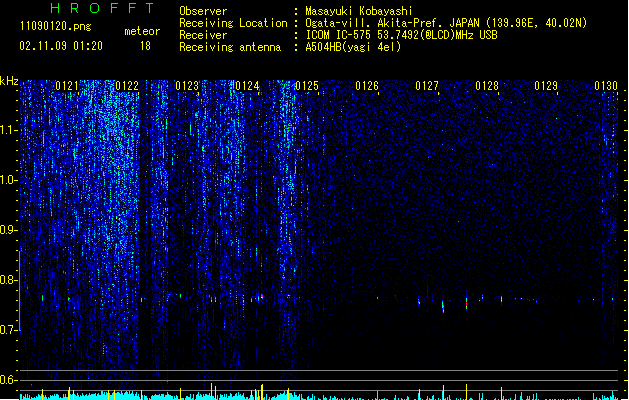
Task: Click the 1.0 kHz axis label
Action: click(8, 180)
